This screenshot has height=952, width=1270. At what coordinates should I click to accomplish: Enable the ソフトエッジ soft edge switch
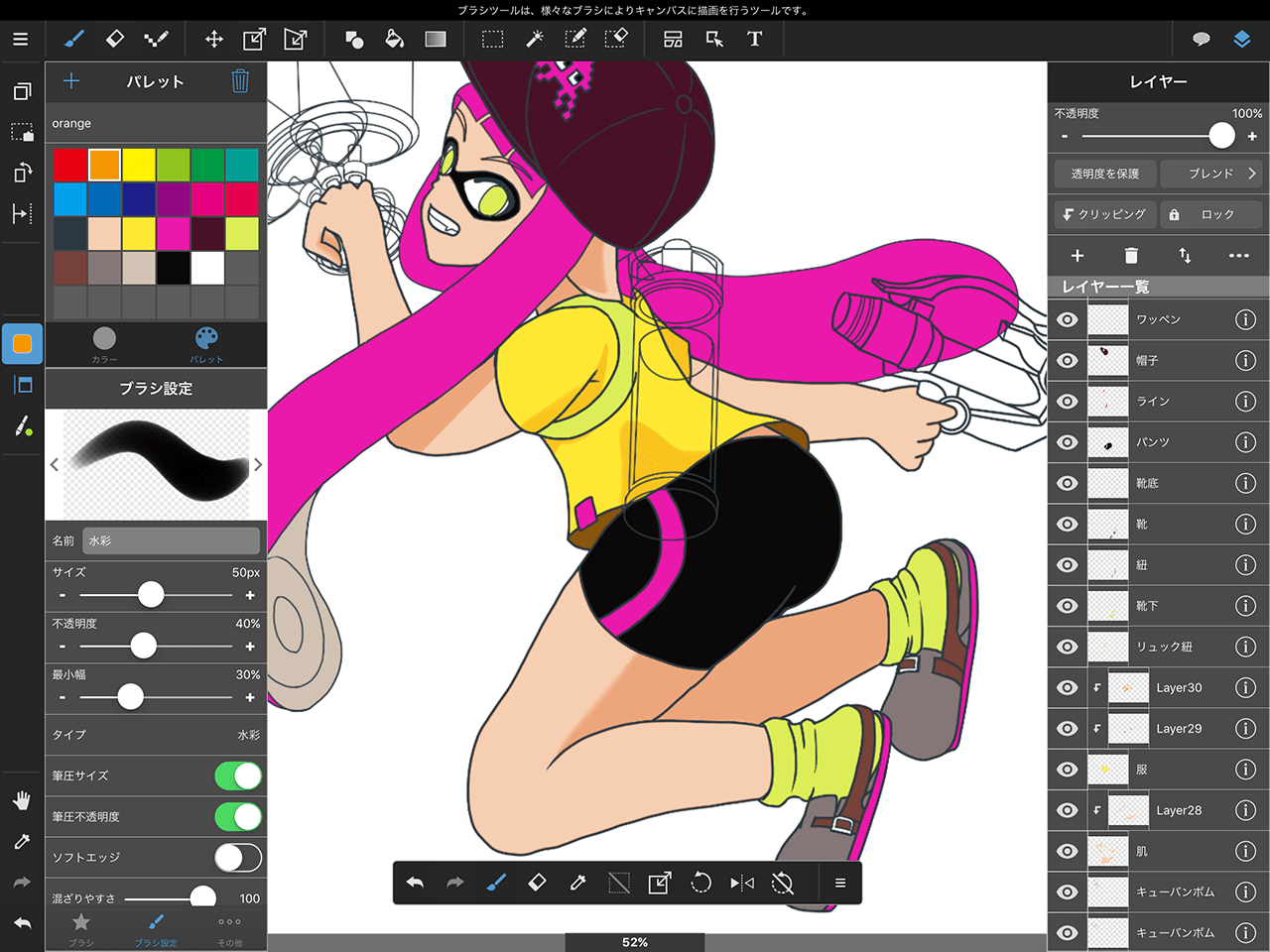point(238,857)
